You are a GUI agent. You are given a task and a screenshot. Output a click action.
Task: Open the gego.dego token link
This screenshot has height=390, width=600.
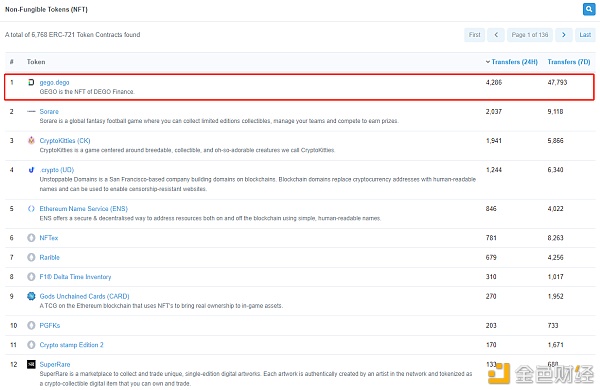pyautogui.click(x=54, y=82)
